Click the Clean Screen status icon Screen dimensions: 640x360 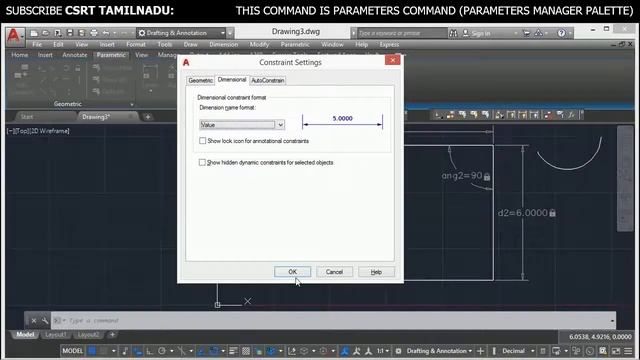coord(616,351)
